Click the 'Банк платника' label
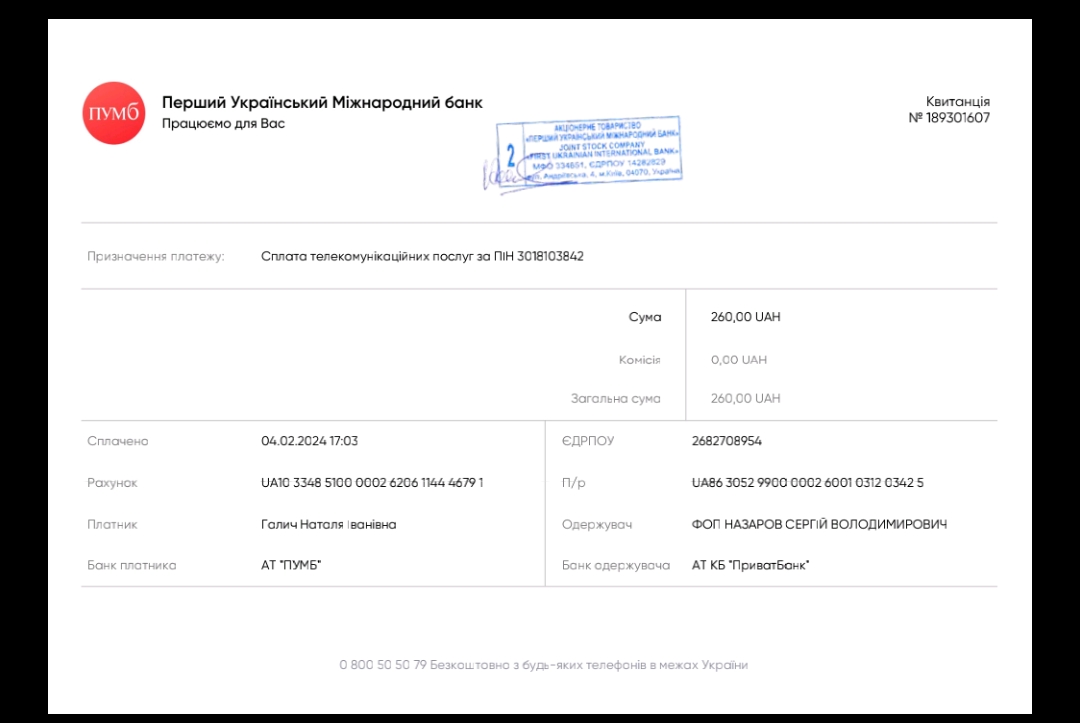 pos(132,565)
